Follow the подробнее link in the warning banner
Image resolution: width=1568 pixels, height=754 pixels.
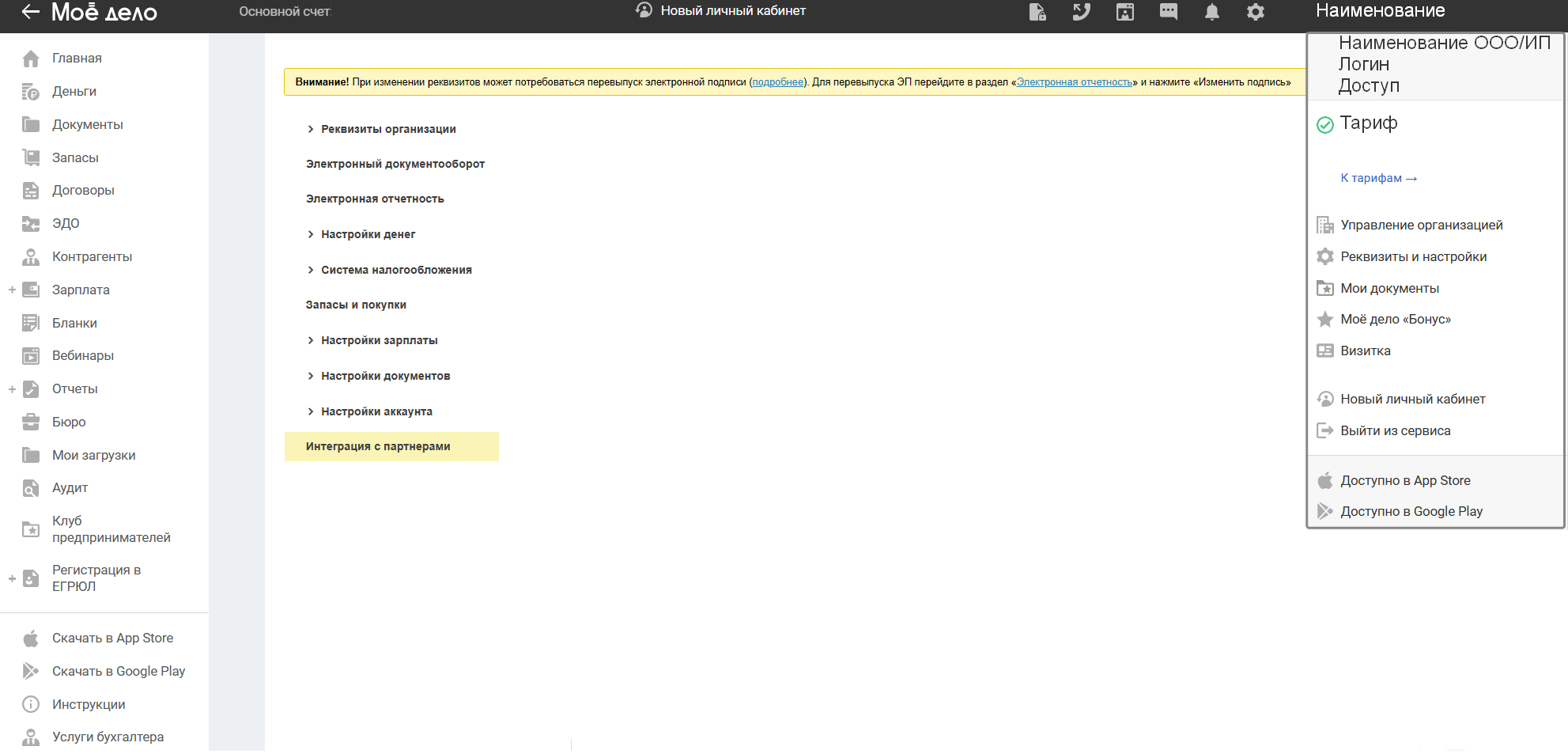click(x=777, y=82)
